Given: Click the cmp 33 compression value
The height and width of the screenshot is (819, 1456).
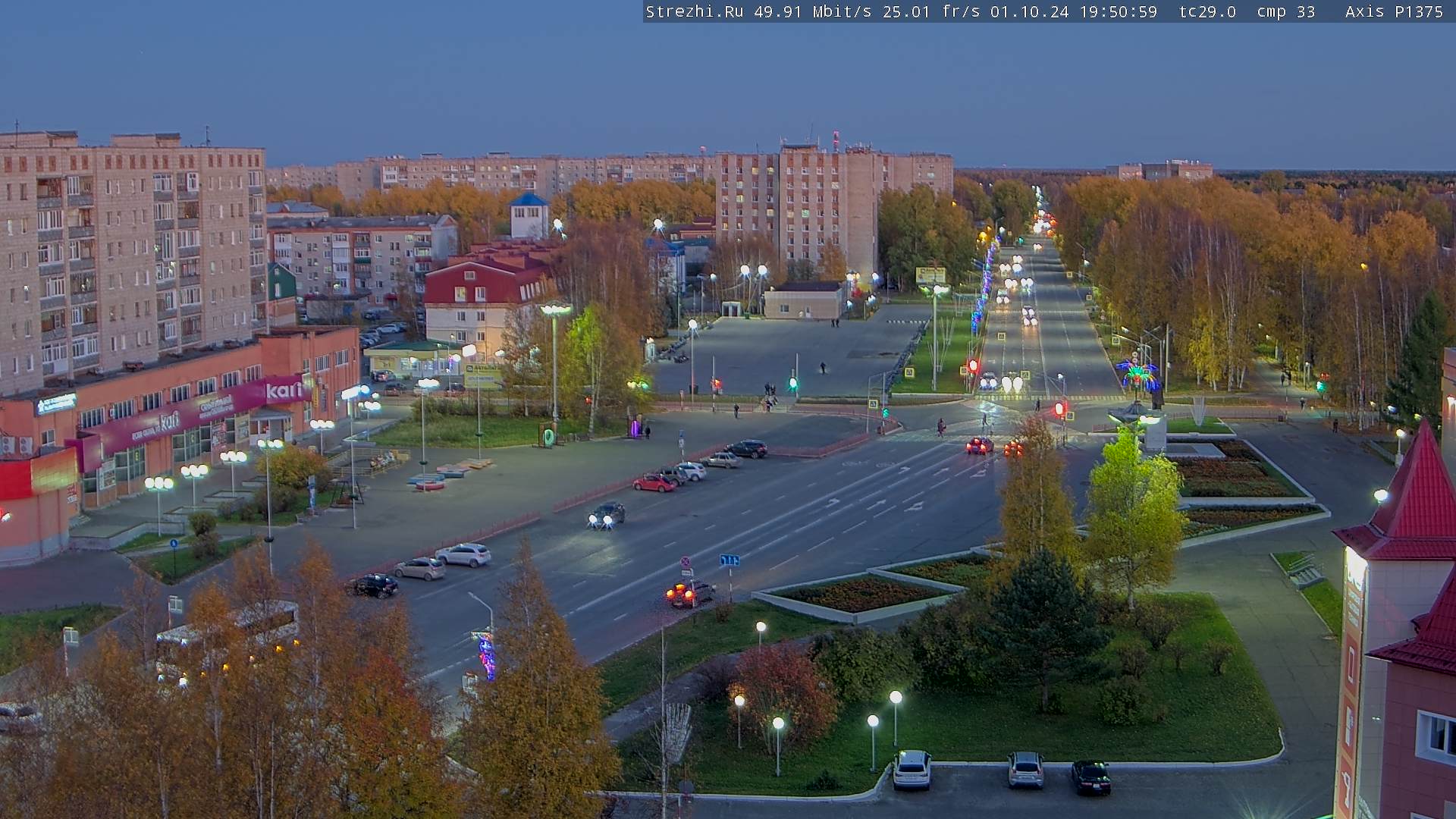Looking at the screenshot, I should [1285, 12].
